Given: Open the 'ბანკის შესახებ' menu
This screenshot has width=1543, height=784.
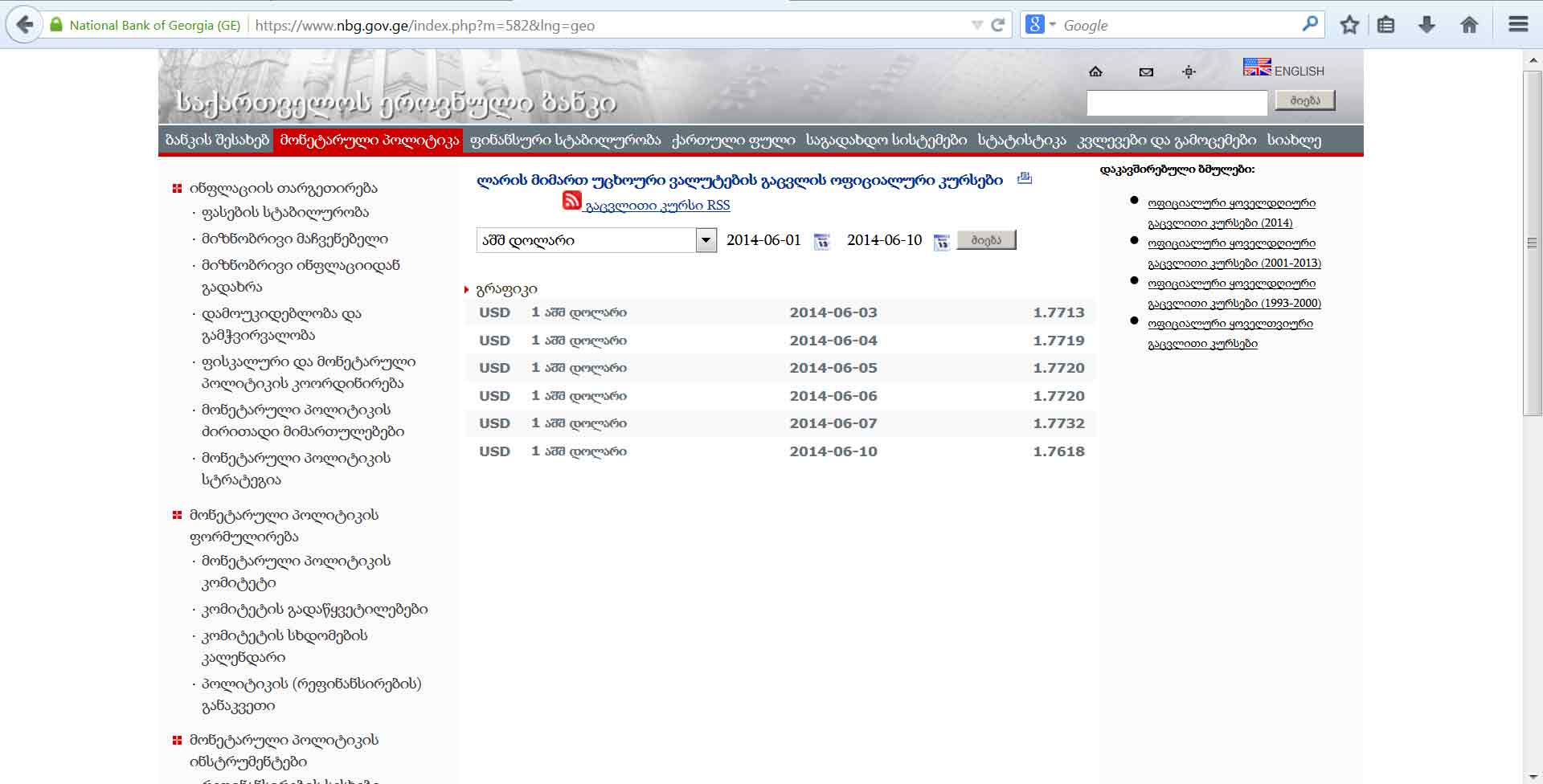Looking at the screenshot, I should (217, 140).
